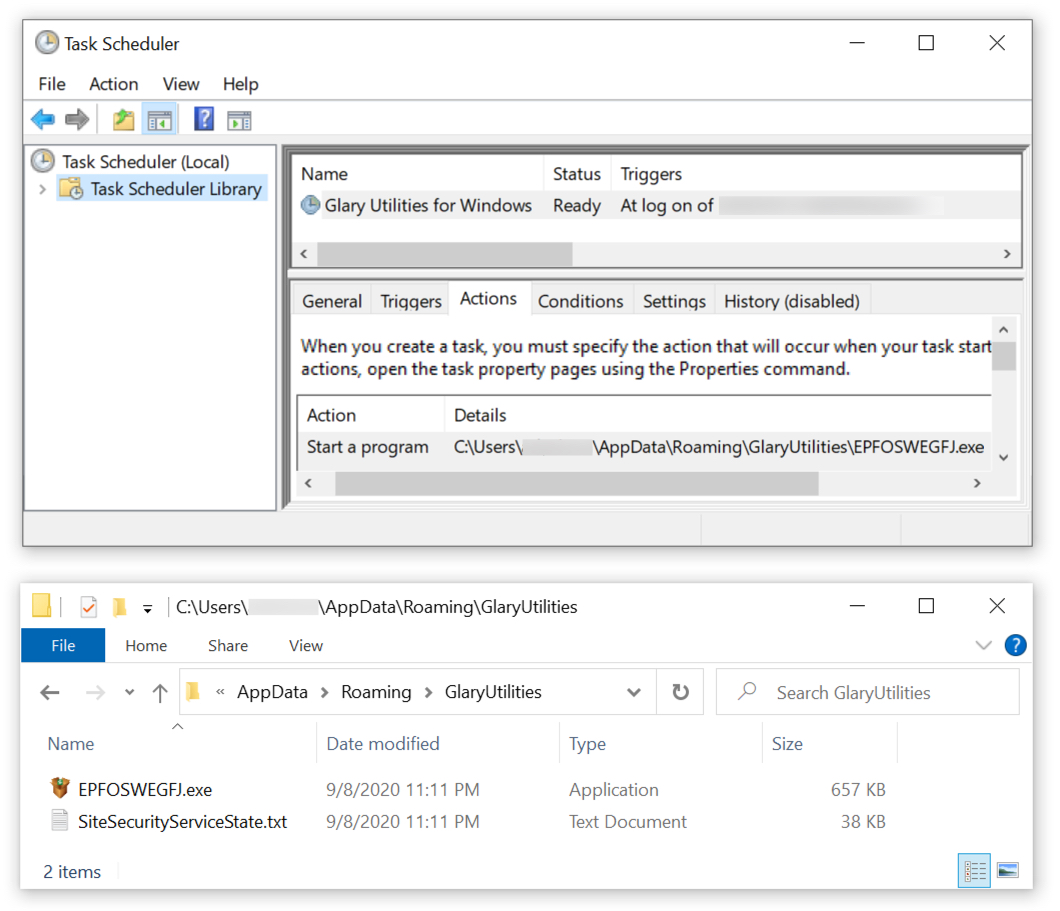Open the File menu in Task Scheduler

(51, 84)
